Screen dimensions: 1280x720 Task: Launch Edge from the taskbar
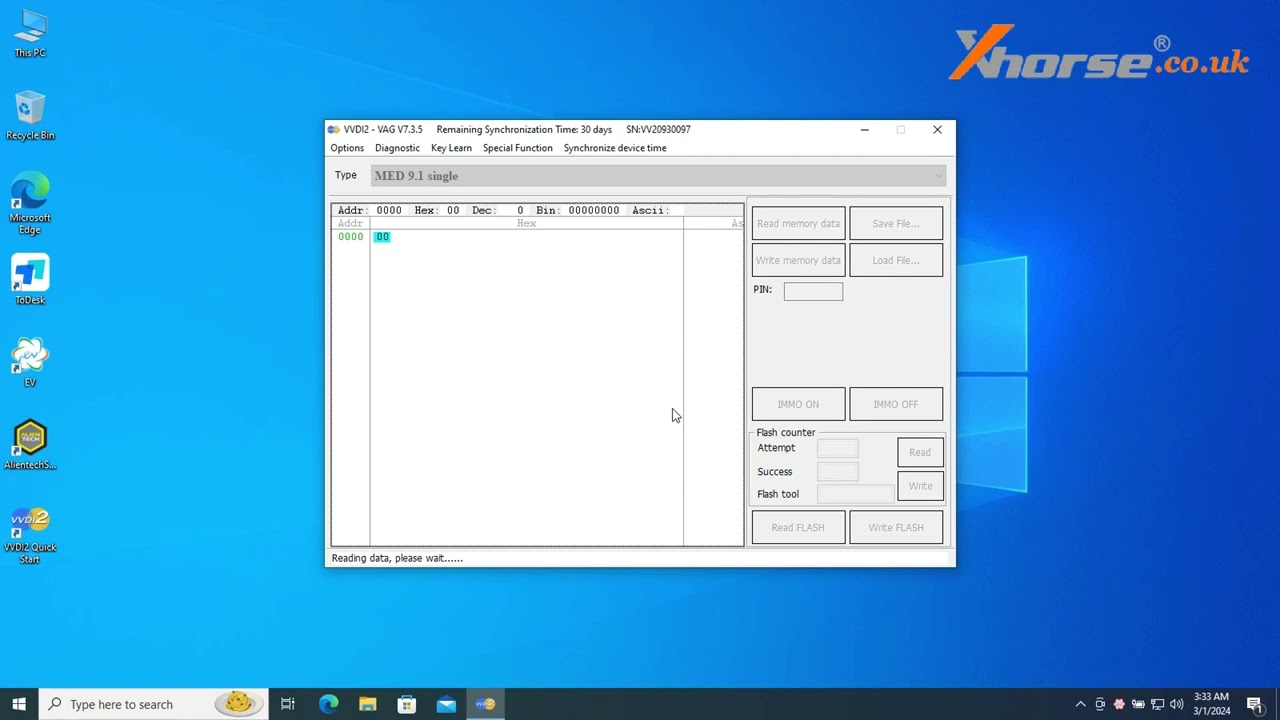pyautogui.click(x=328, y=704)
